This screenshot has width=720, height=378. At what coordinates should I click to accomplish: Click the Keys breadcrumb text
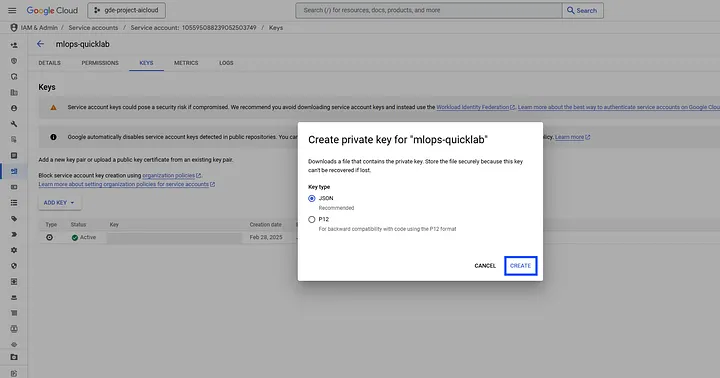[276, 28]
